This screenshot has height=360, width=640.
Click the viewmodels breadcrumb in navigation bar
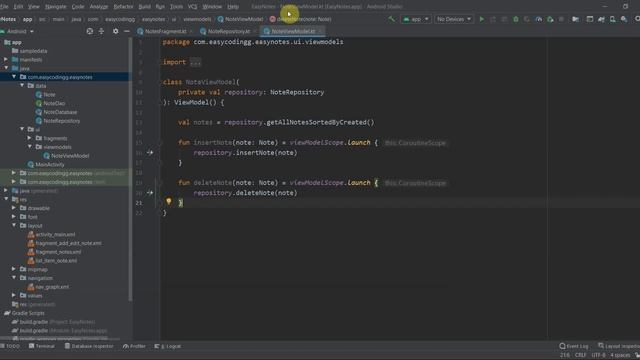click(x=197, y=19)
